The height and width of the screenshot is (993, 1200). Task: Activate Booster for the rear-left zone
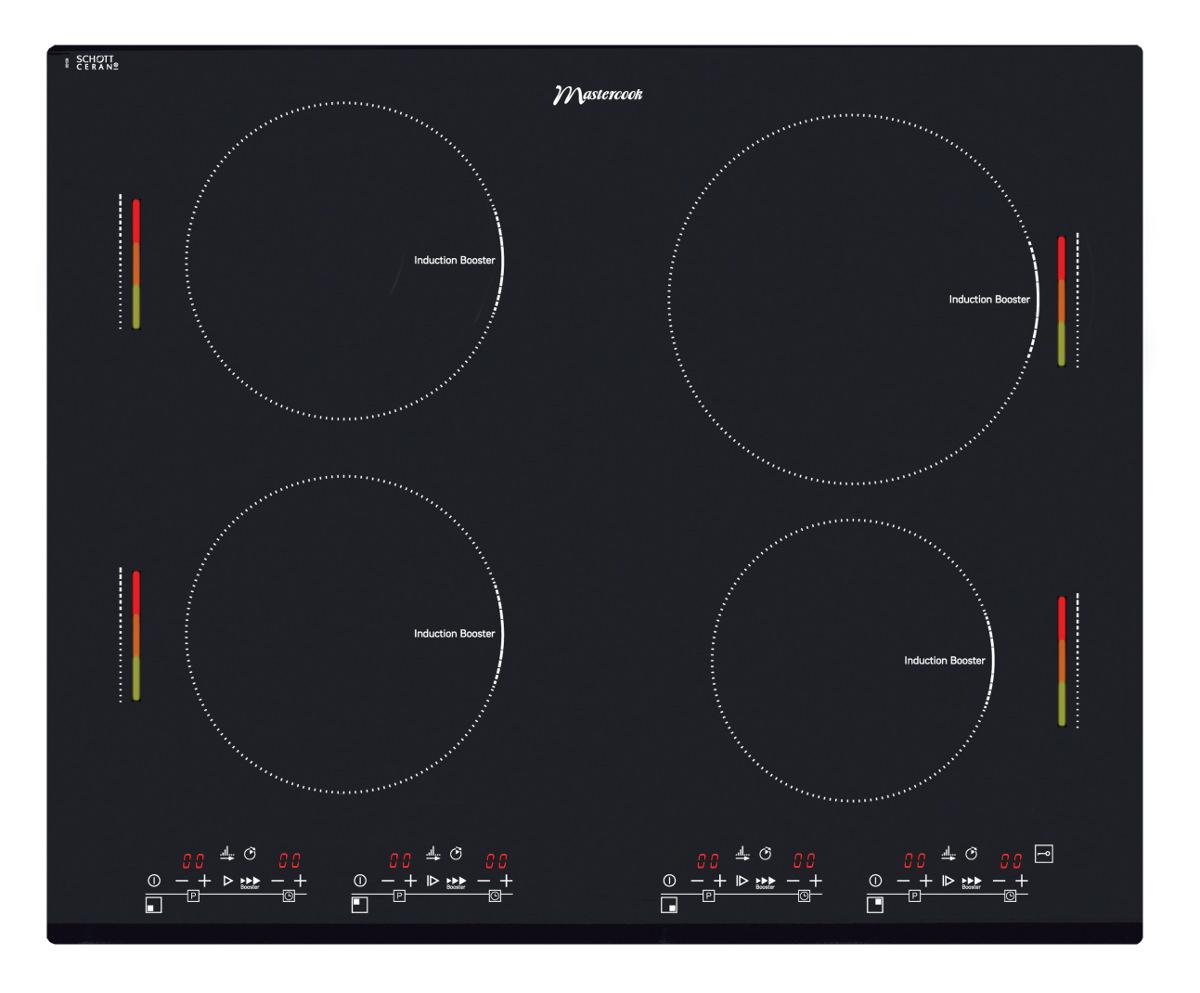coord(456,883)
